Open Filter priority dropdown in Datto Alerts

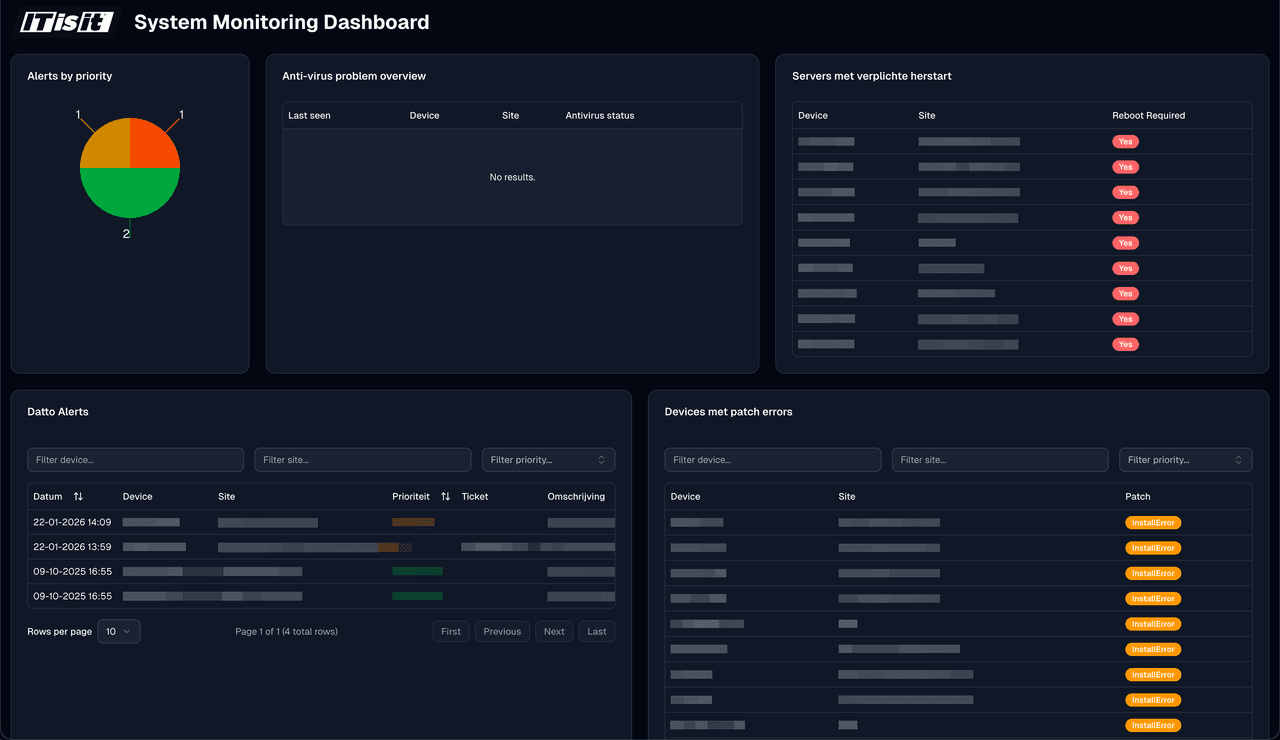coord(548,460)
